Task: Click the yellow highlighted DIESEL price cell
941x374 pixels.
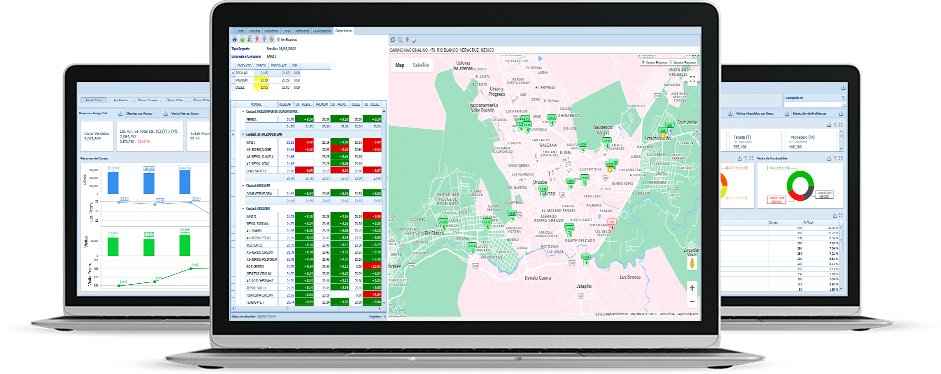Action: [x=262, y=87]
